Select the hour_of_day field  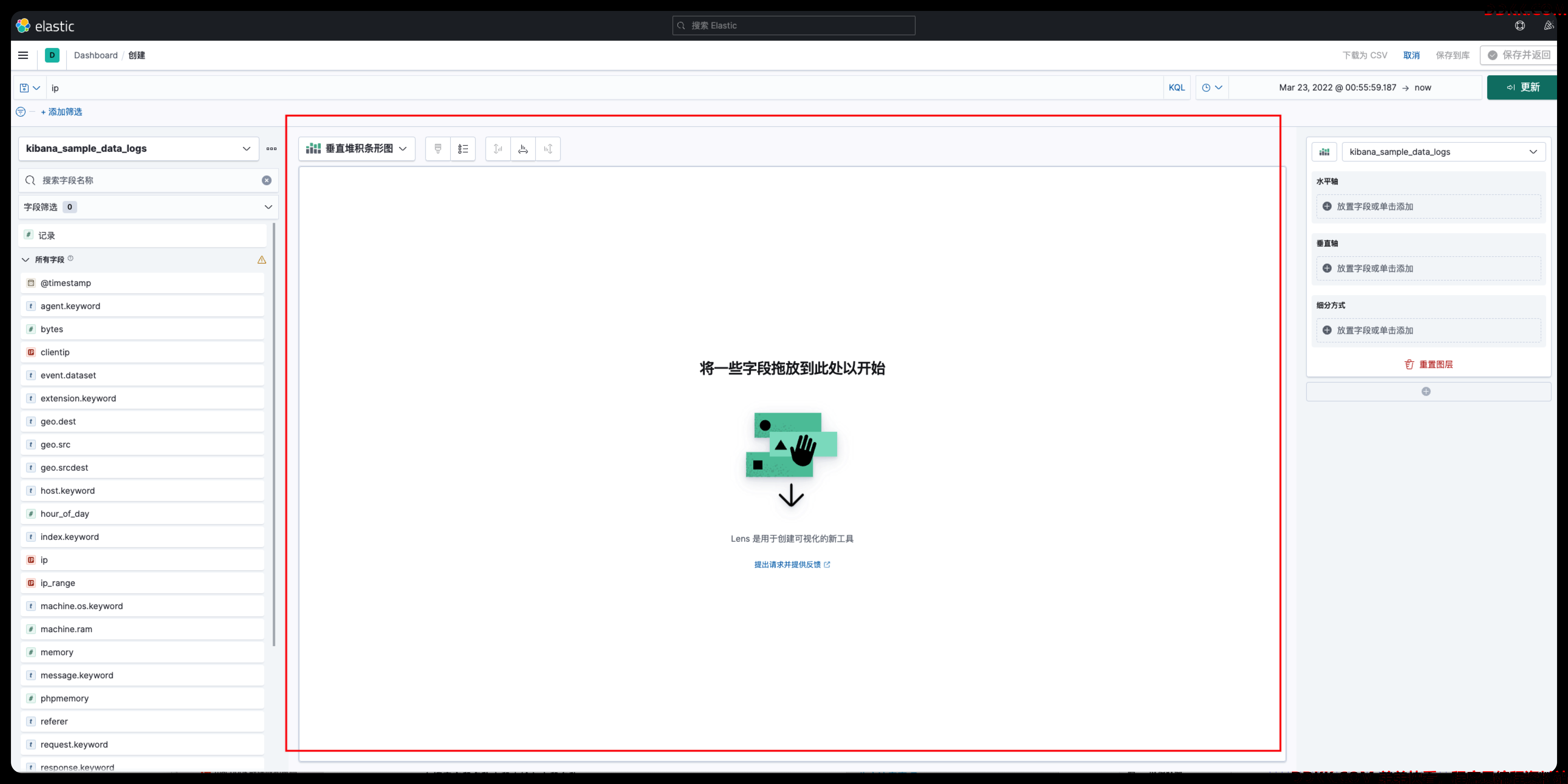142,514
